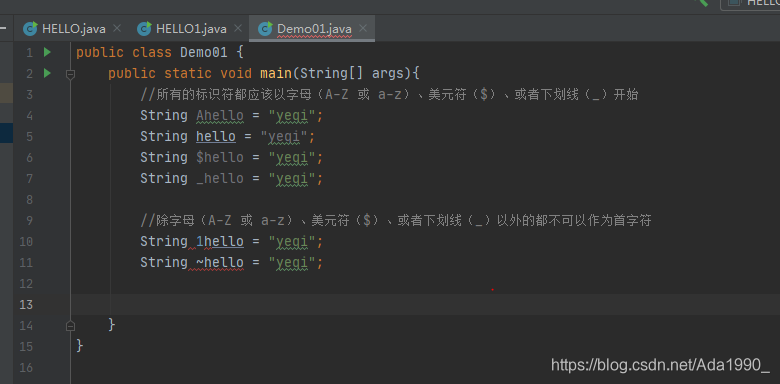Collapse the main method fold on line 2
Viewport: 780px width, 384px height.
point(70,74)
